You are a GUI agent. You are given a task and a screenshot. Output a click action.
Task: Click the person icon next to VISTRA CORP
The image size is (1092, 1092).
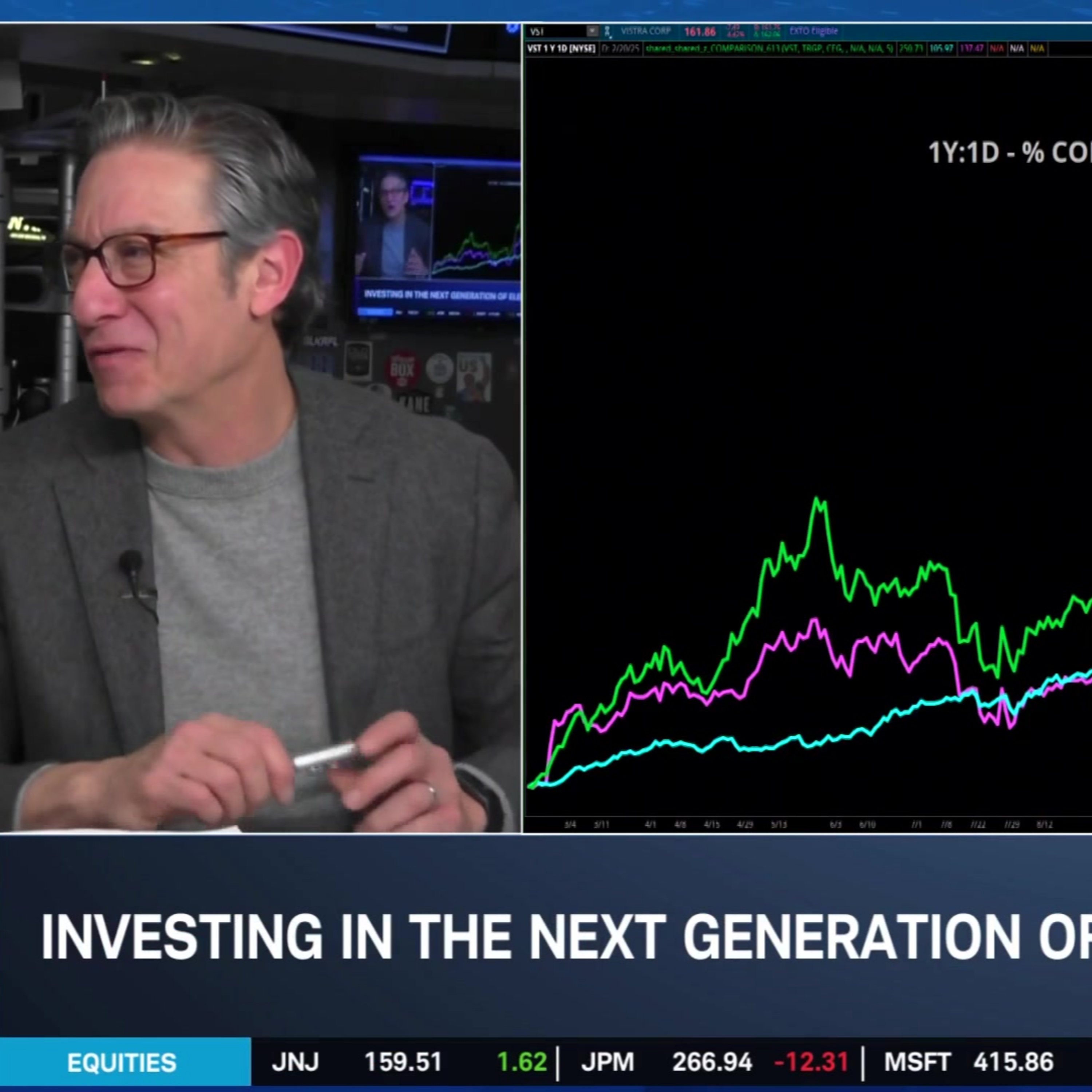(x=608, y=32)
